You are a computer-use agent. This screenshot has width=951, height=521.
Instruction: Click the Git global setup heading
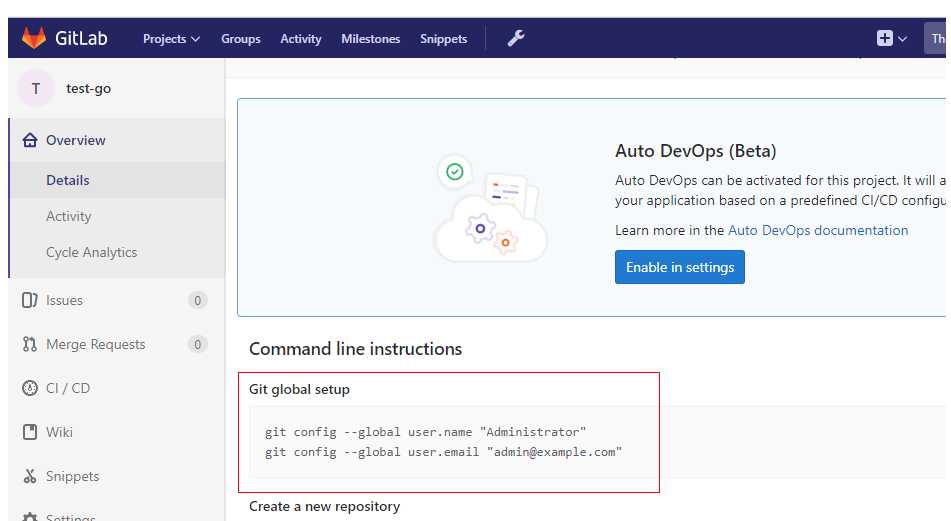click(300, 389)
